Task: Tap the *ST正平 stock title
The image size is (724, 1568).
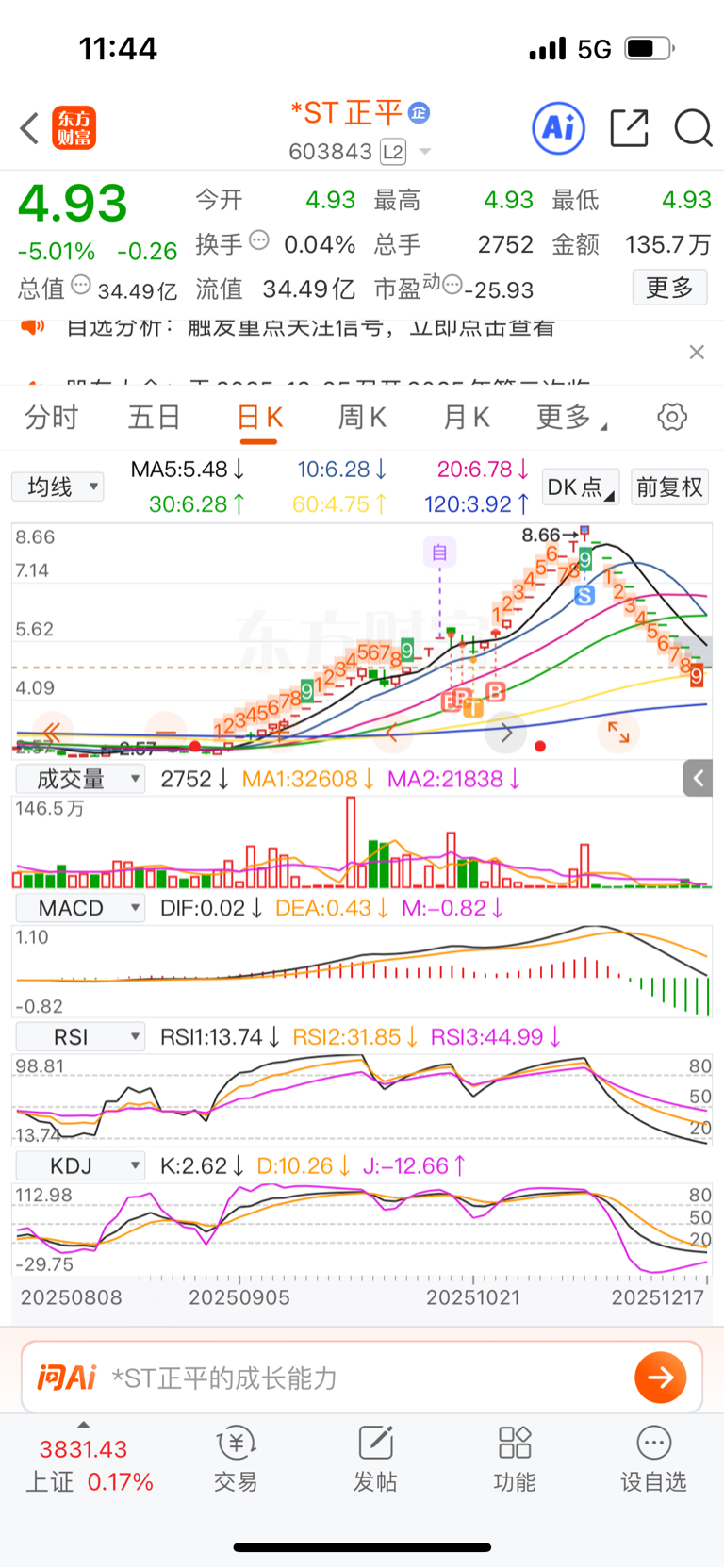Action: [347, 113]
